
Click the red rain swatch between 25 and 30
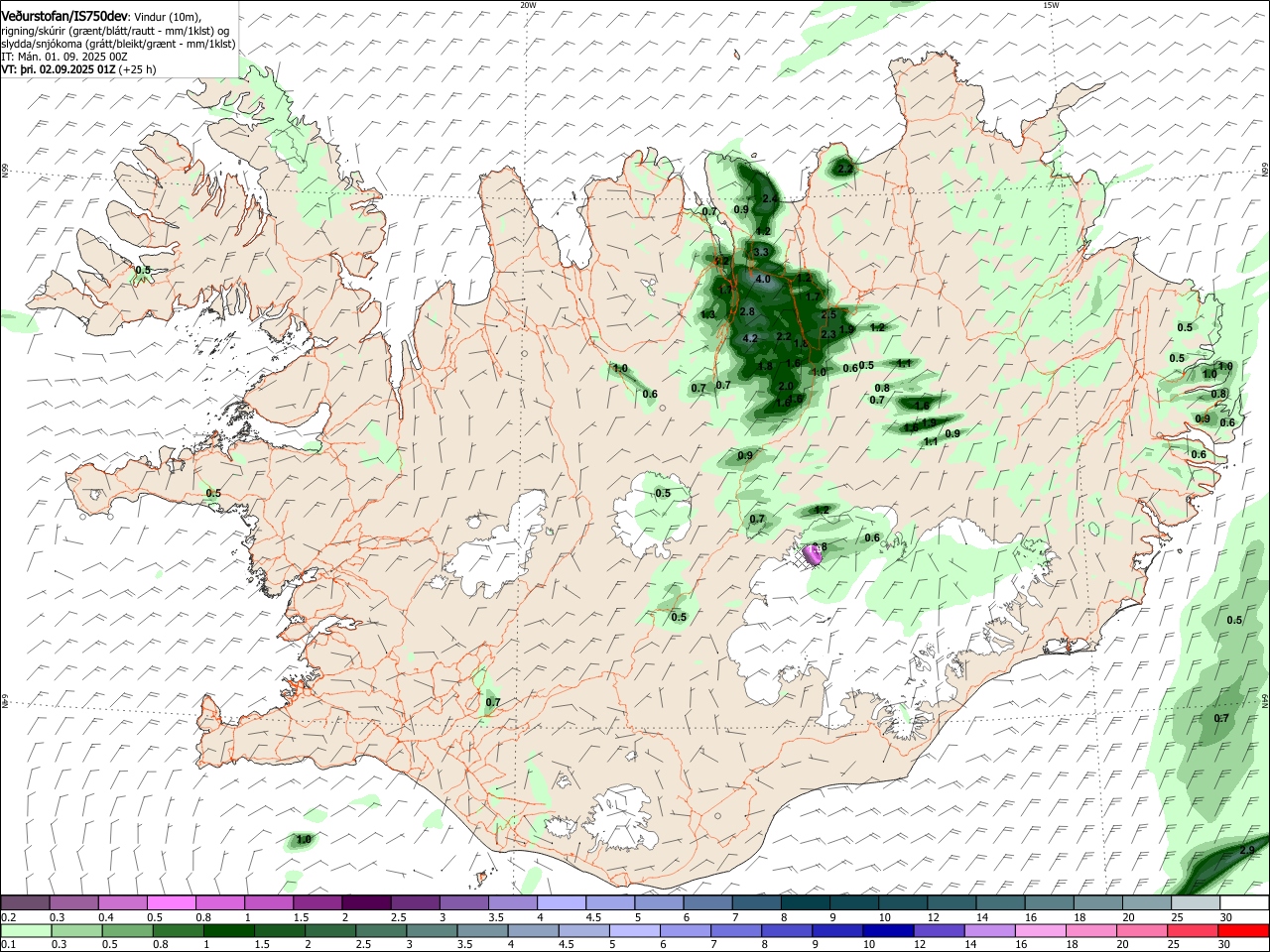1193,931
